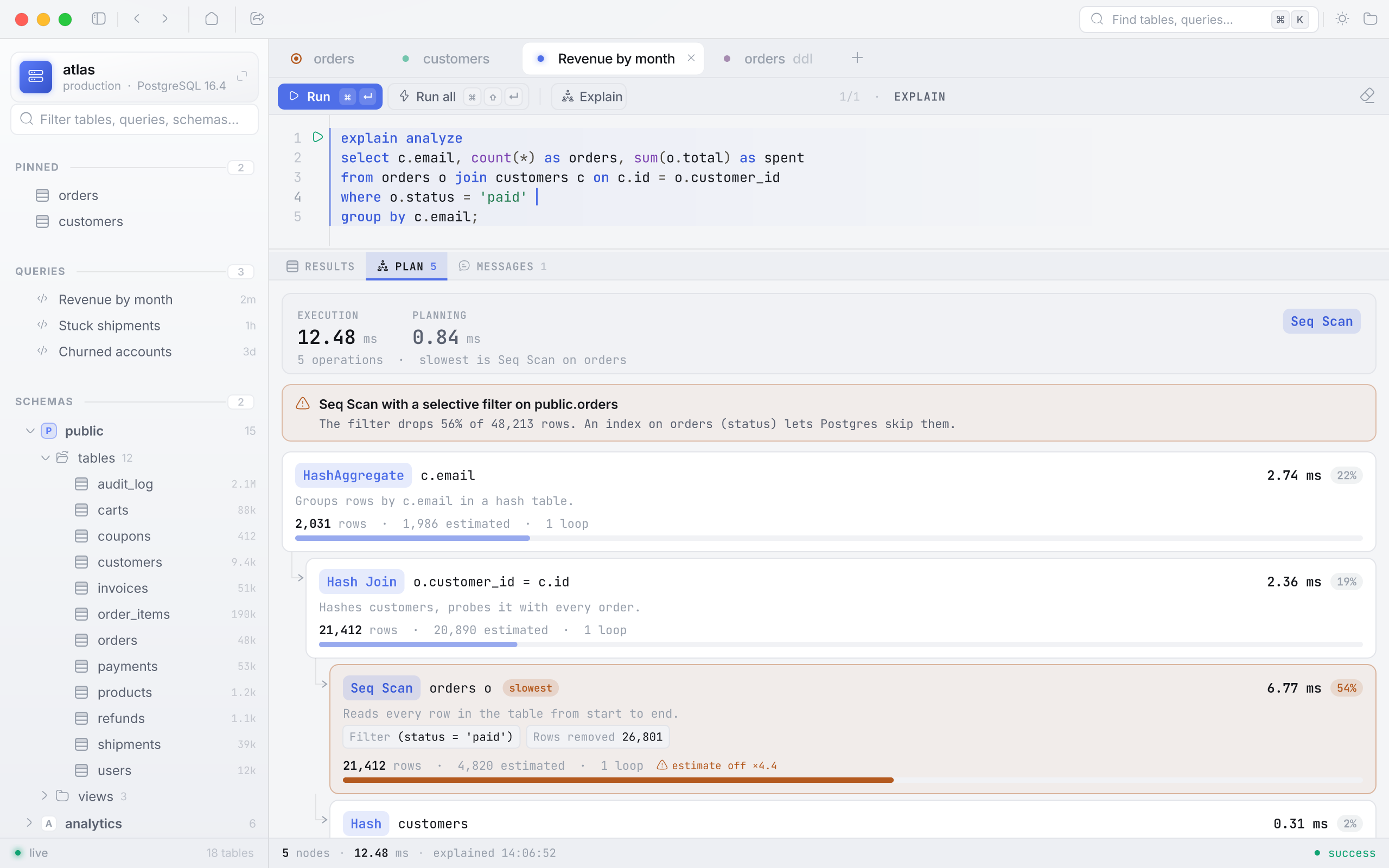1389x868 pixels.
Task: Expand the analytics schema chevron
Action: coord(29,822)
